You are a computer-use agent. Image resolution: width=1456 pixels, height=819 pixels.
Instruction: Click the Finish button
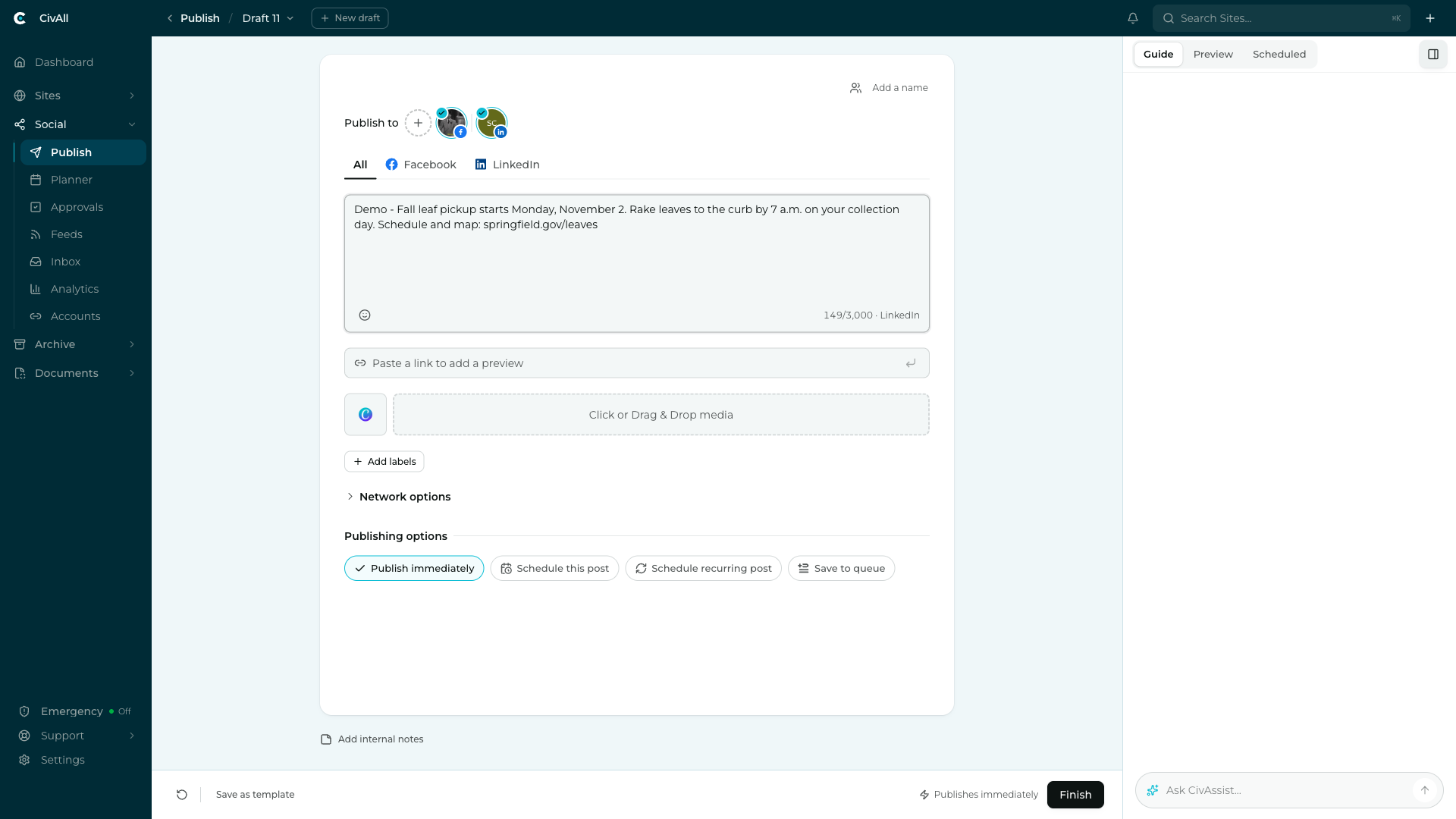coord(1075,795)
